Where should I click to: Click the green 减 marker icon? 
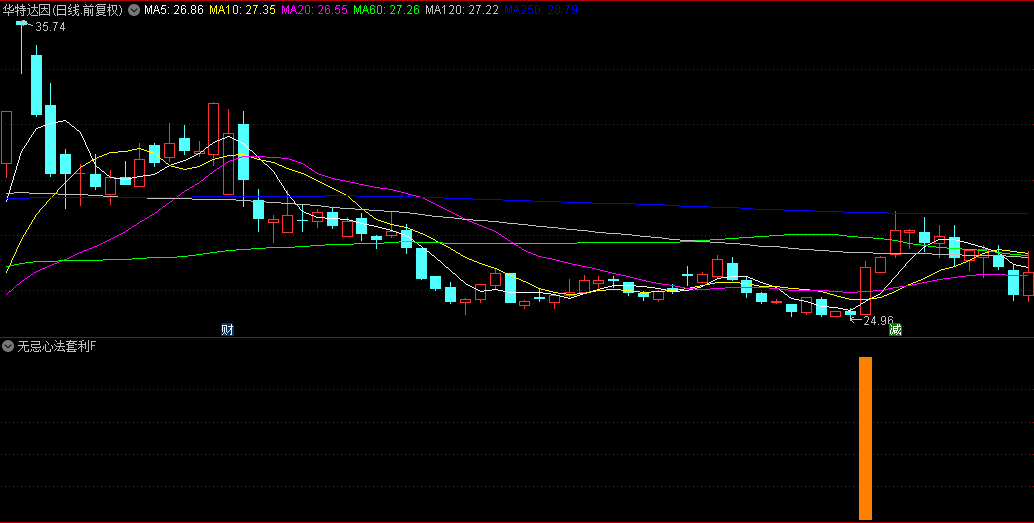(895, 329)
